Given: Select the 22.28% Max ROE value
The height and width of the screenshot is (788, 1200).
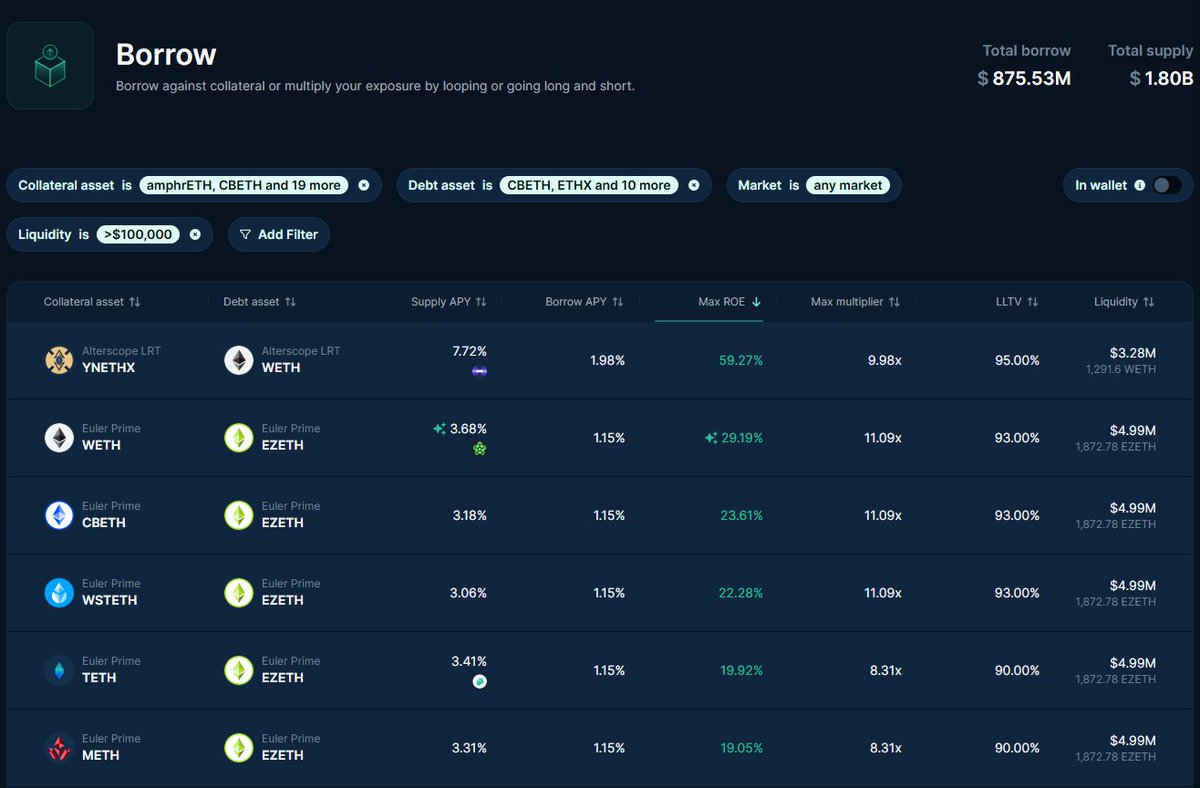Looking at the screenshot, I should 741,593.
